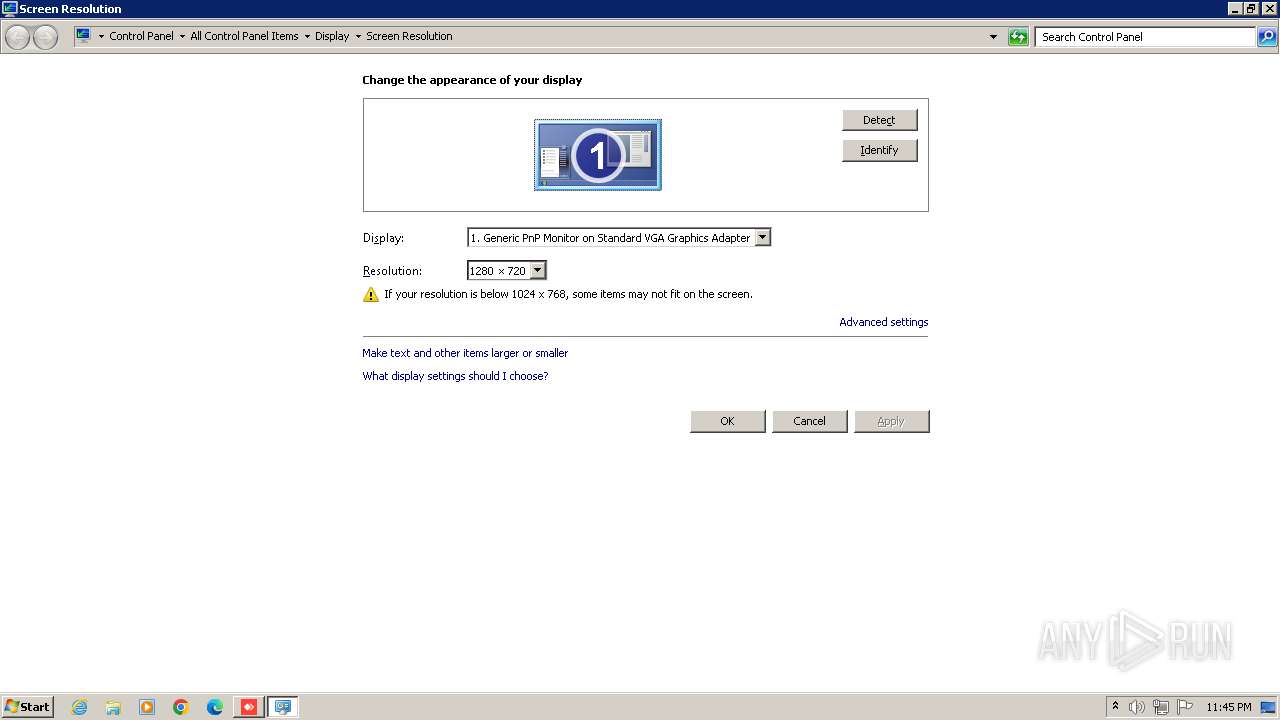Image resolution: width=1280 pixels, height=720 pixels.
Task: Click the Control Panel icon in address bar
Action: pyautogui.click(x=84, y=36)
